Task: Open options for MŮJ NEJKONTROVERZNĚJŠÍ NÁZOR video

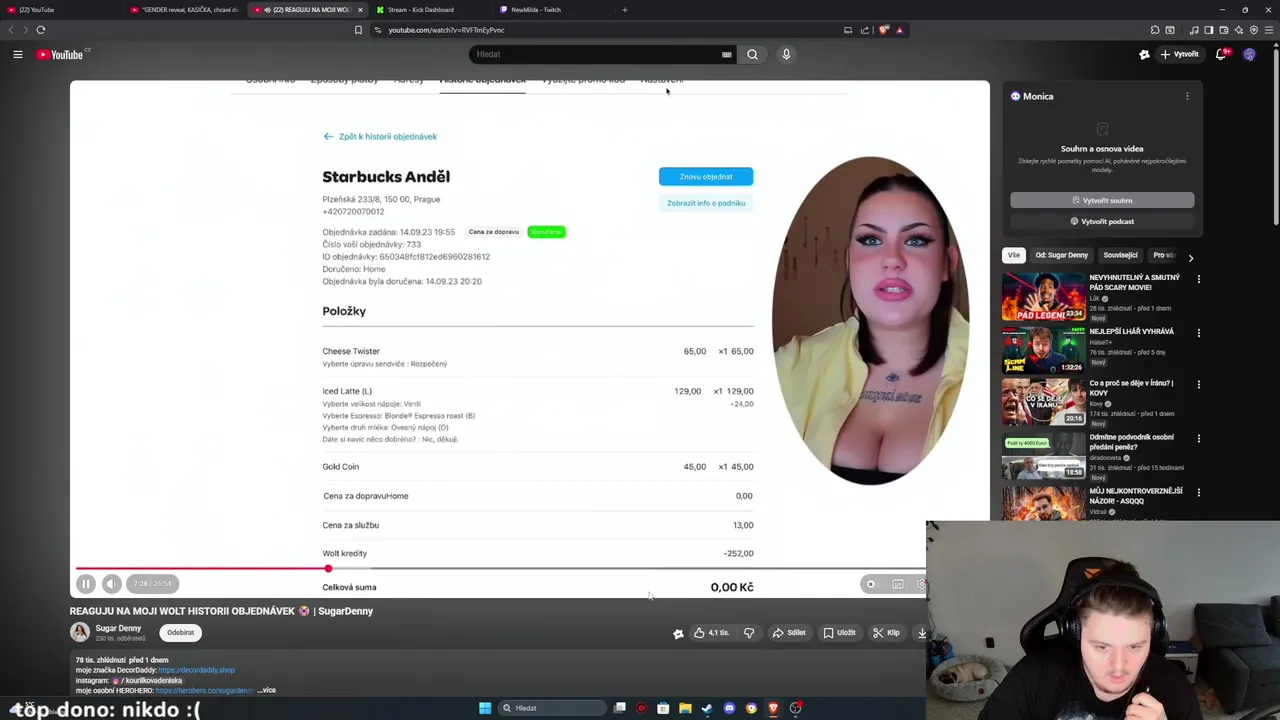Action: (1199, 492)
